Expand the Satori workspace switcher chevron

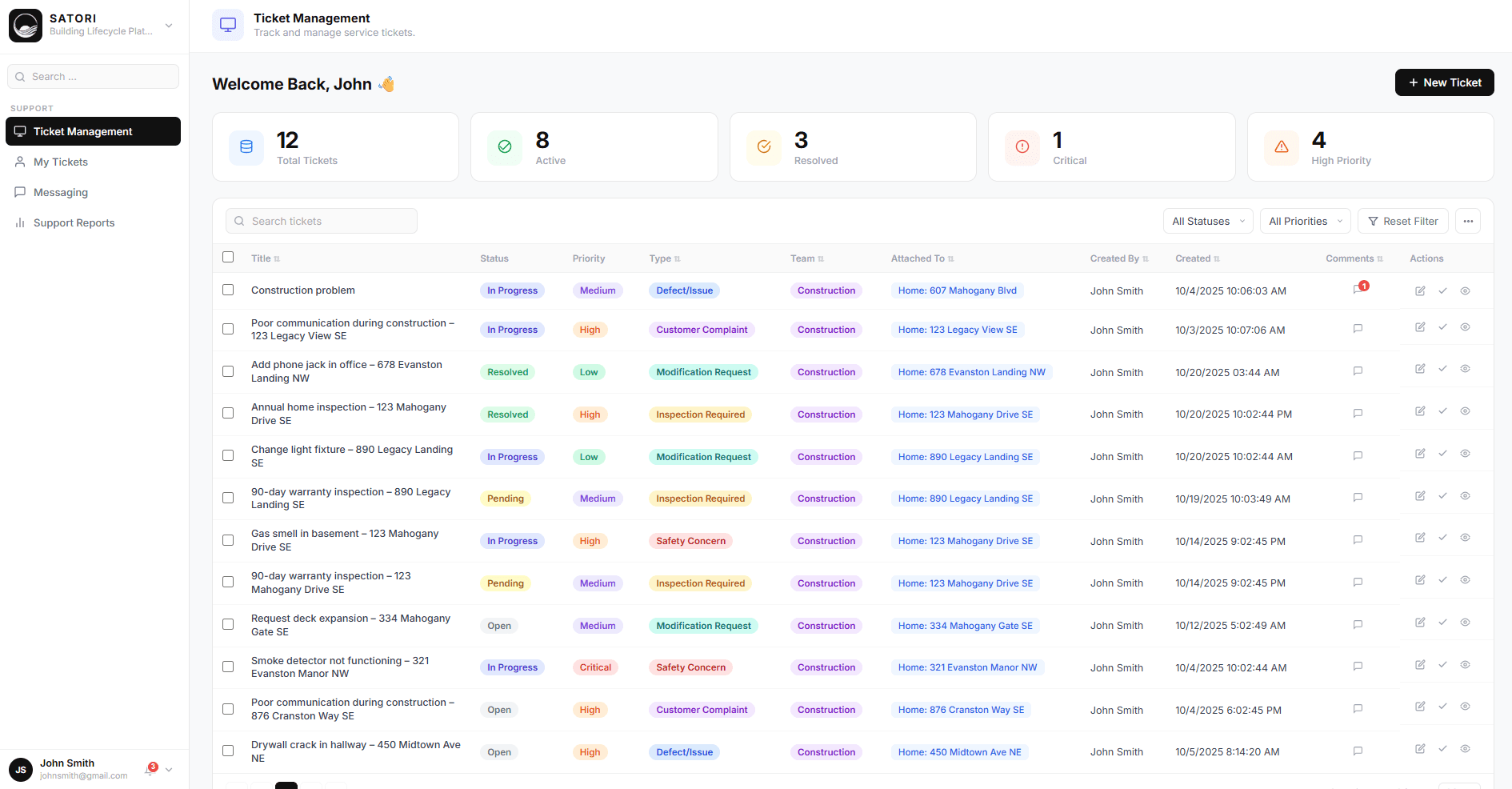(169, 26)
